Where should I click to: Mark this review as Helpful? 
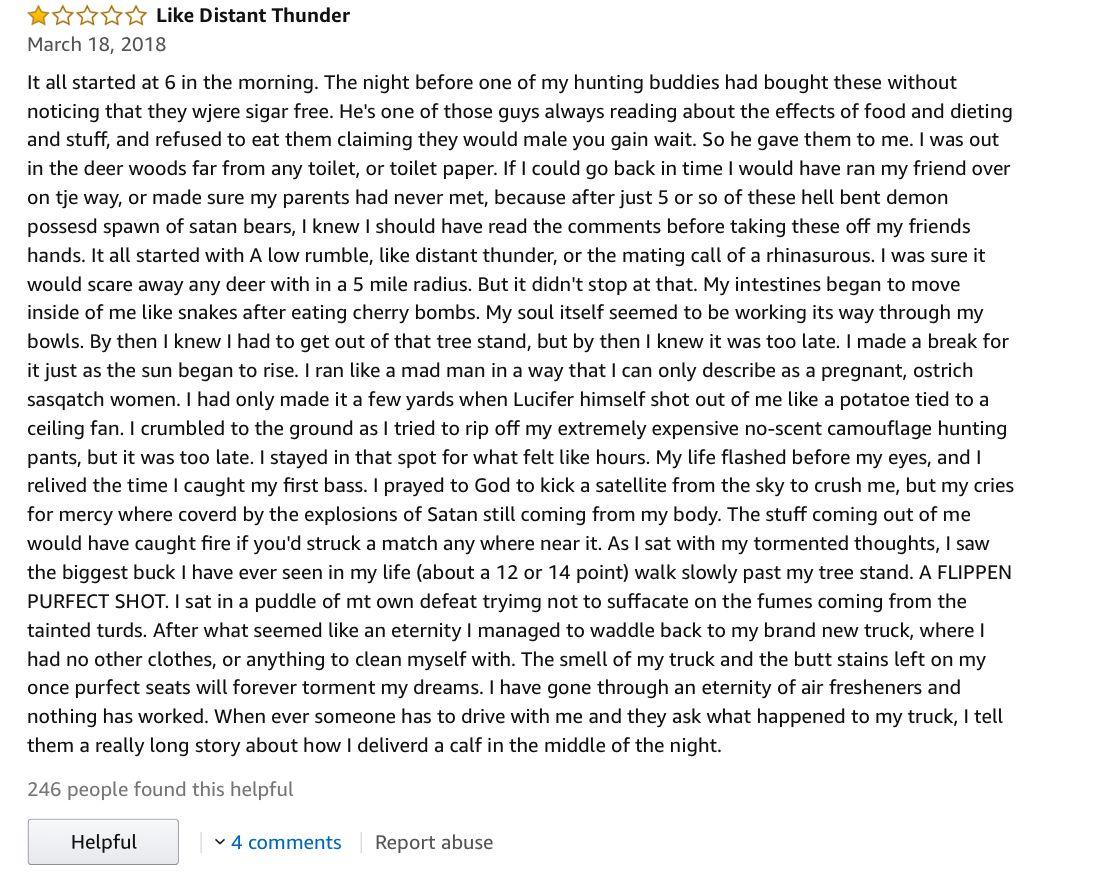point(103,842)
